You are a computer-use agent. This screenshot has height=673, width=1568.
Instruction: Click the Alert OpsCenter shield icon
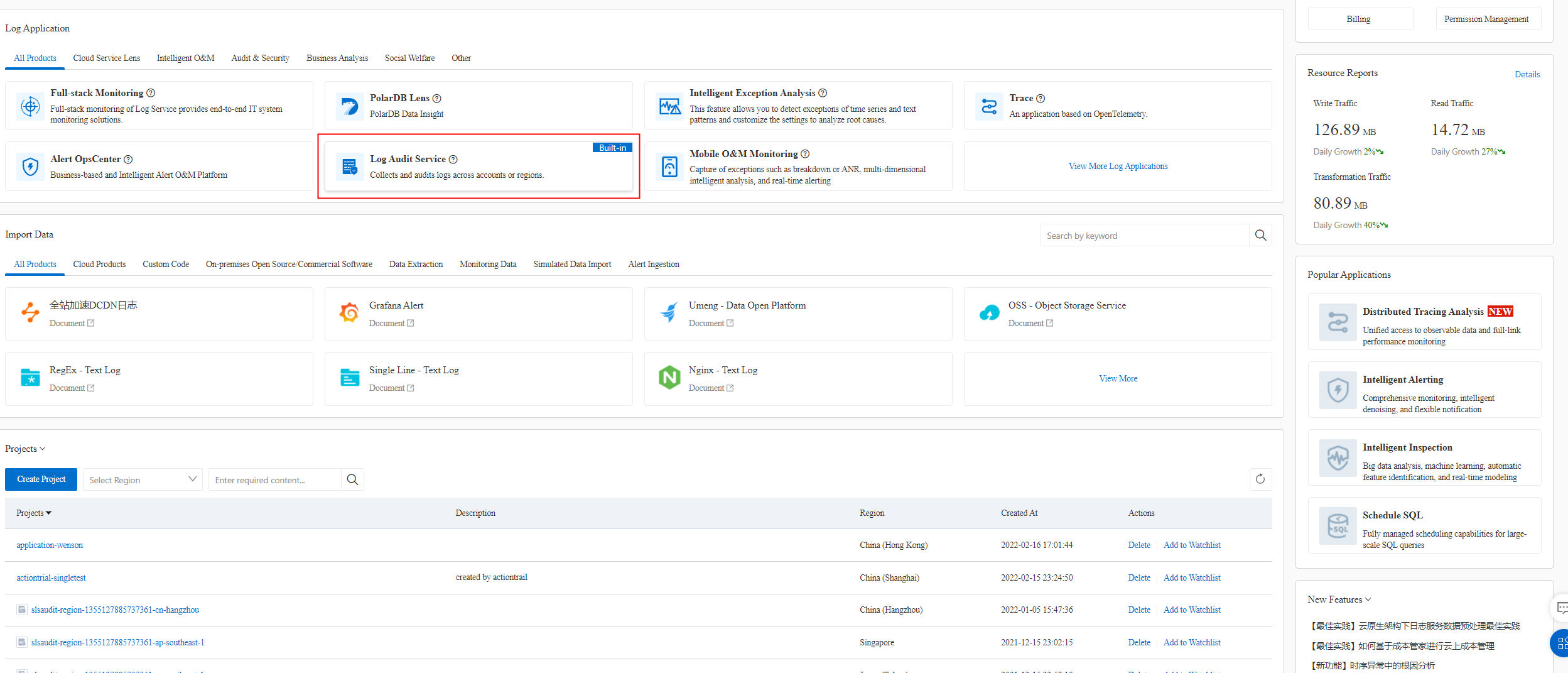pos(30,167)
